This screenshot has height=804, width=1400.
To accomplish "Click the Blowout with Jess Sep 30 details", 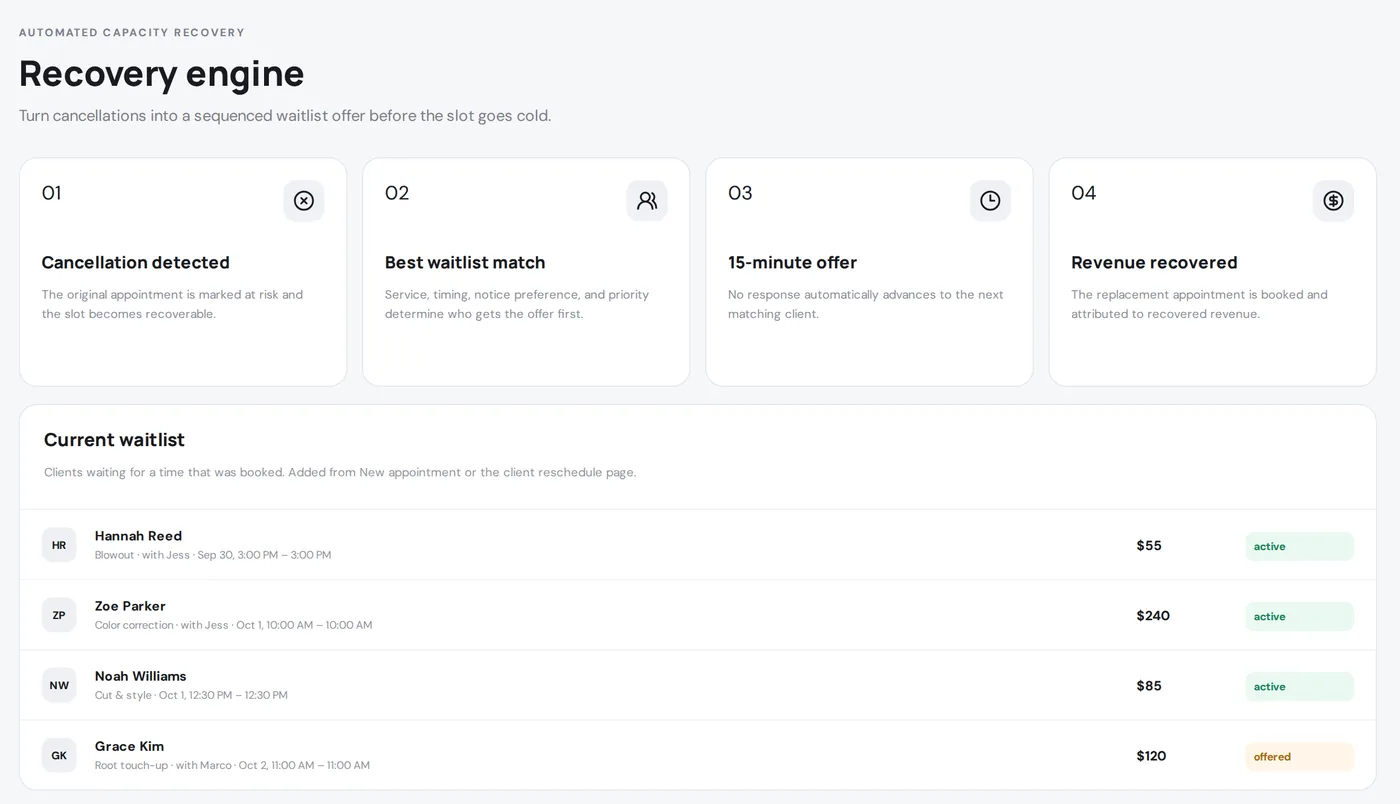I will (x=213, y=555).
